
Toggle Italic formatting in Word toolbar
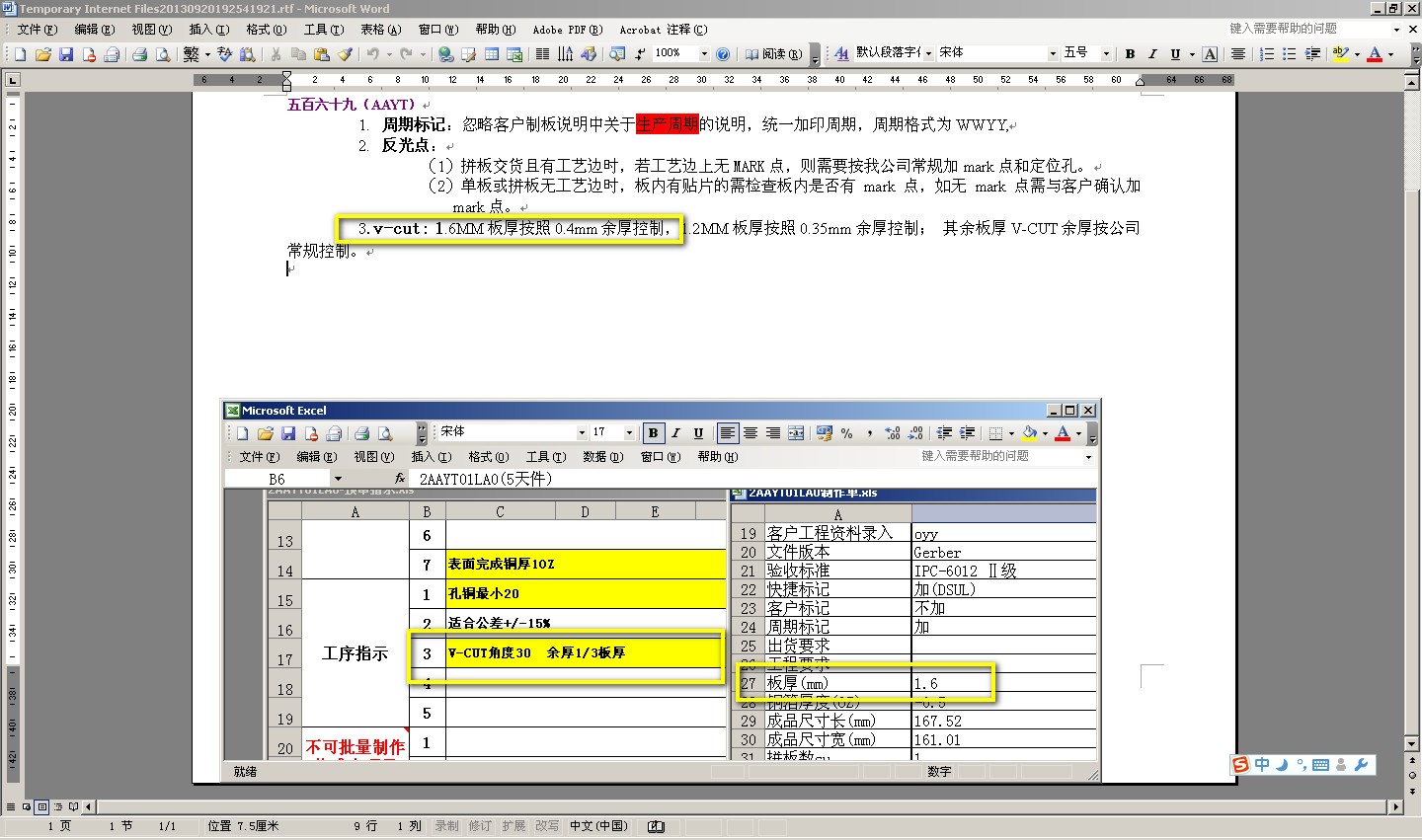tap(1152, 54)
